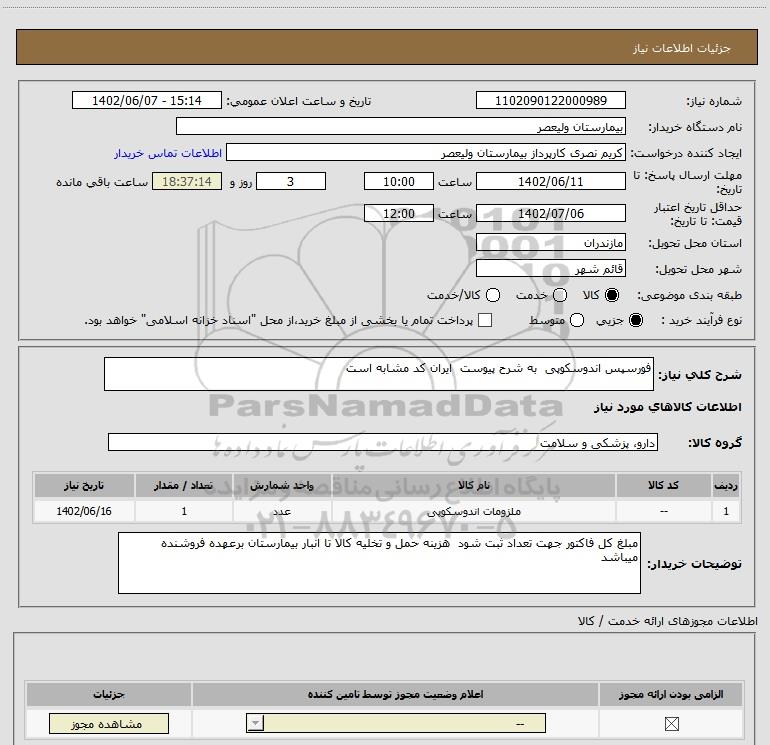Select the کالا radio button

point(612,295)
